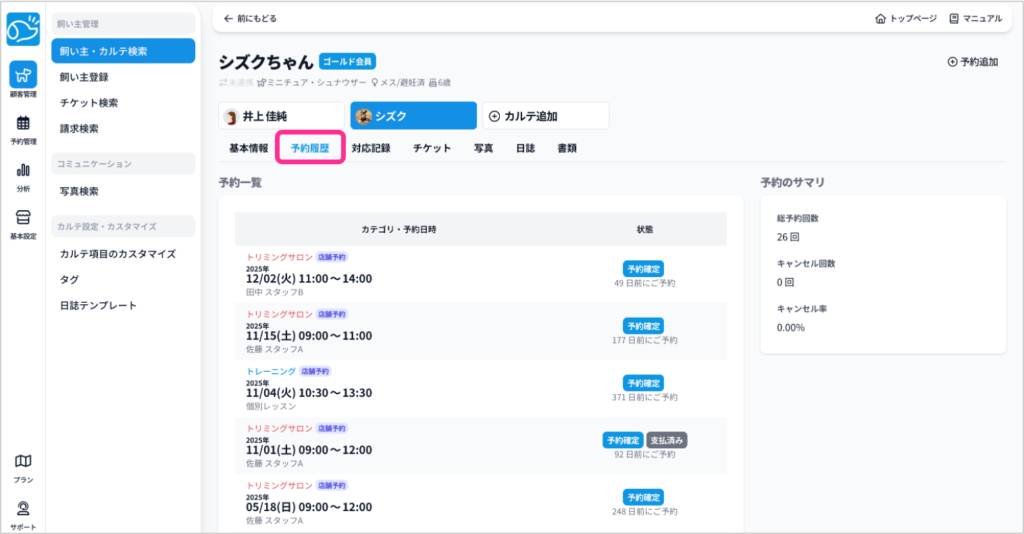Switch to the 対応記録 tab
Viewport: 1024px width, 534px height.
point(370,148)
